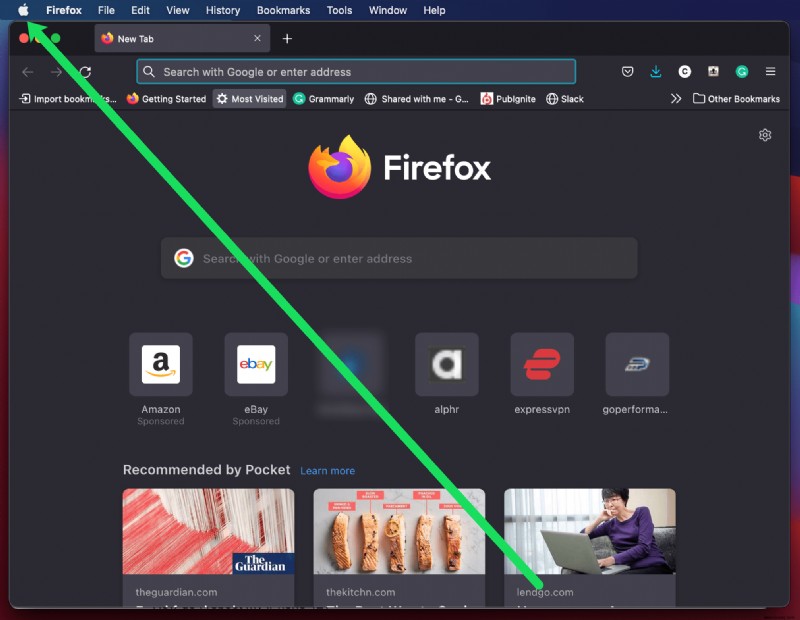Open the Other Bookmarks folder

click(x=736, y=99)
